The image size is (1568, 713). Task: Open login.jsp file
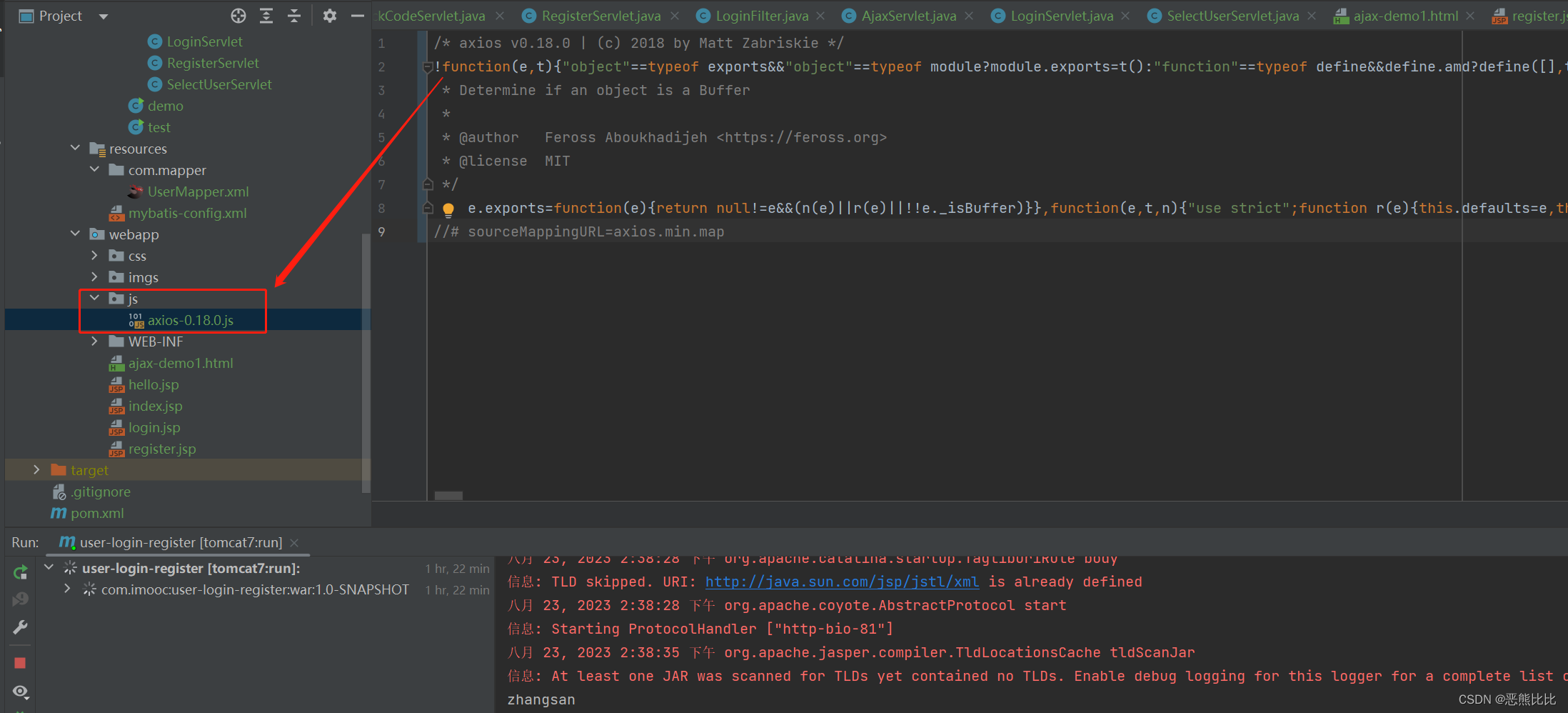tap(154, 427)
